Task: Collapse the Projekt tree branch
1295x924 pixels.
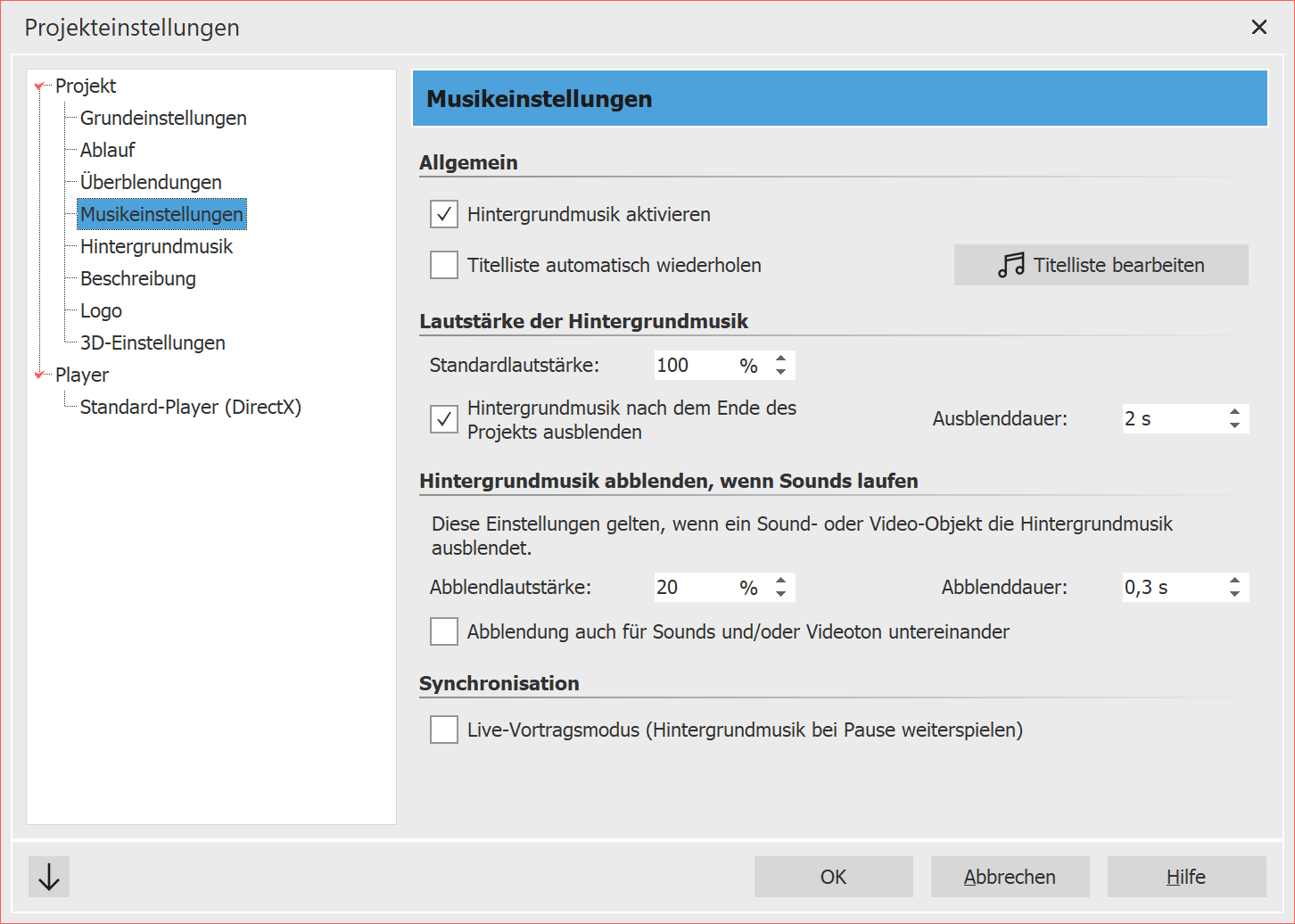Action: (x=37, y=86)
